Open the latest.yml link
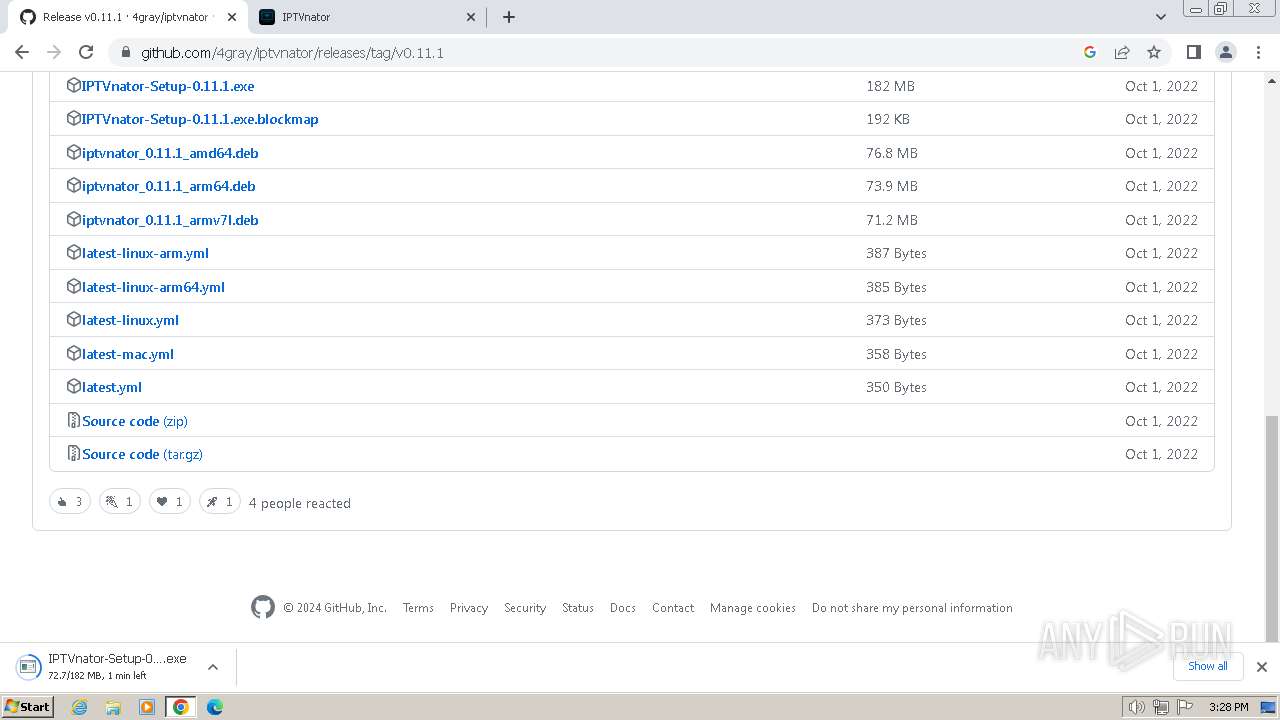The width and height of the screenshot is (1280, 720). [112, 387]
